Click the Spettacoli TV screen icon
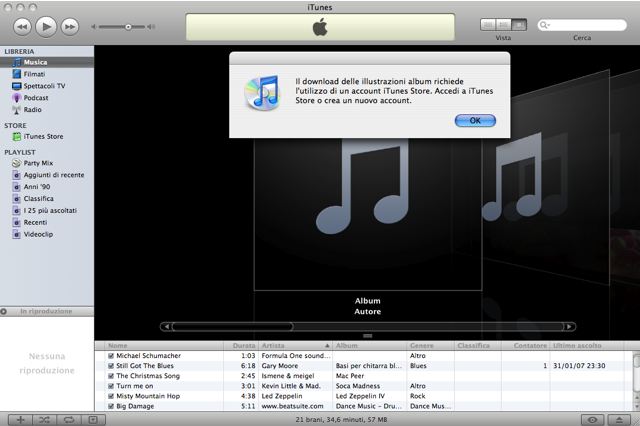The height and width of the screenshot is (426, 640). coord(17,86)
